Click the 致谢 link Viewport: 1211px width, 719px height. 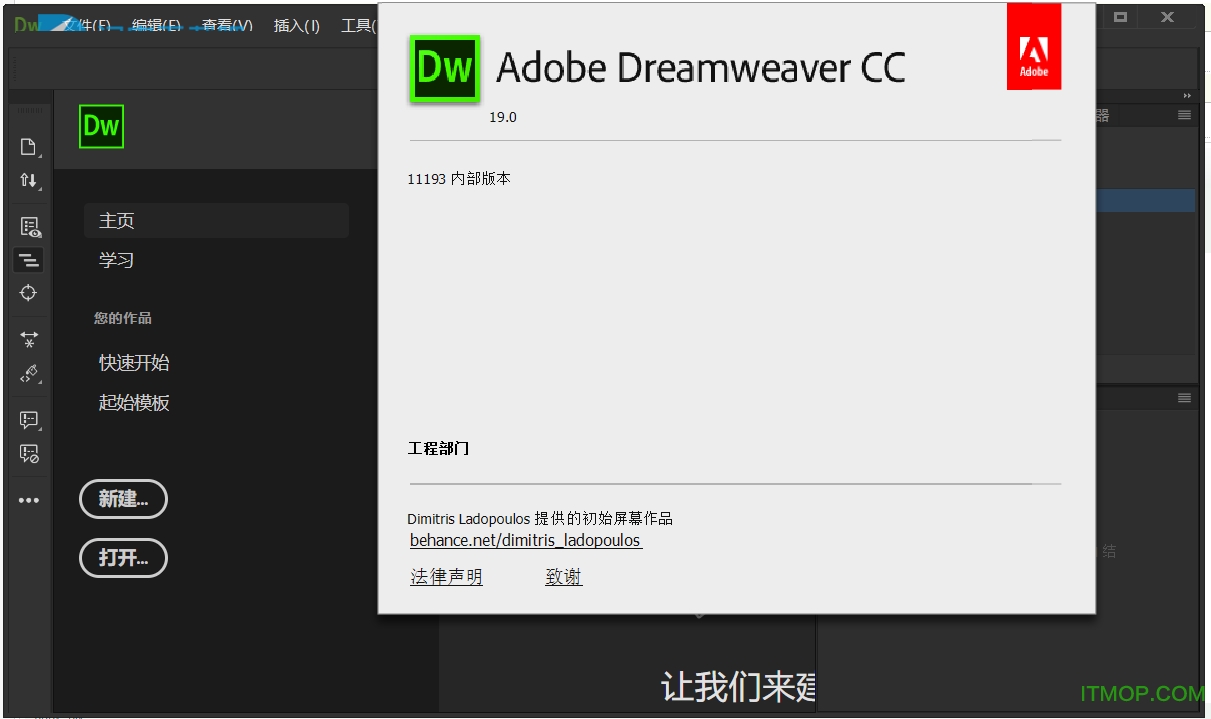coord(563,576)
